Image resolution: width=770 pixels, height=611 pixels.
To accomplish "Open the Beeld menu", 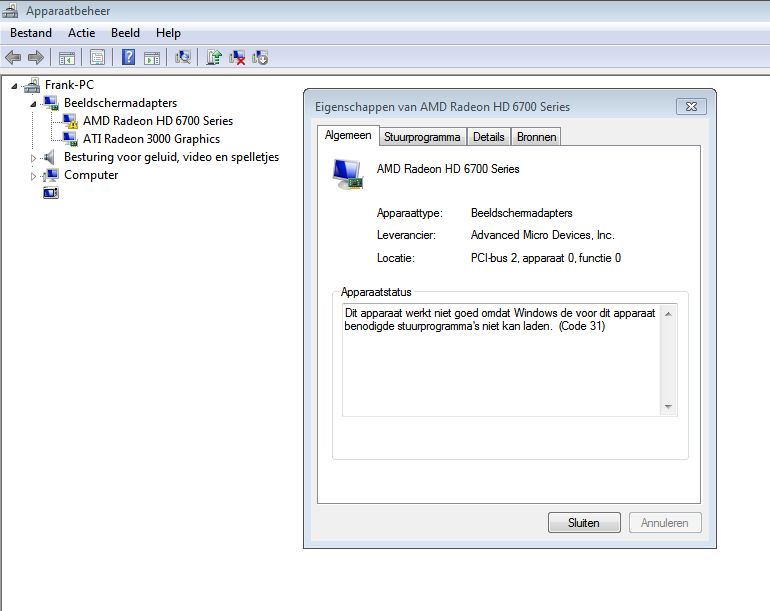I will [x=125, y=33].
